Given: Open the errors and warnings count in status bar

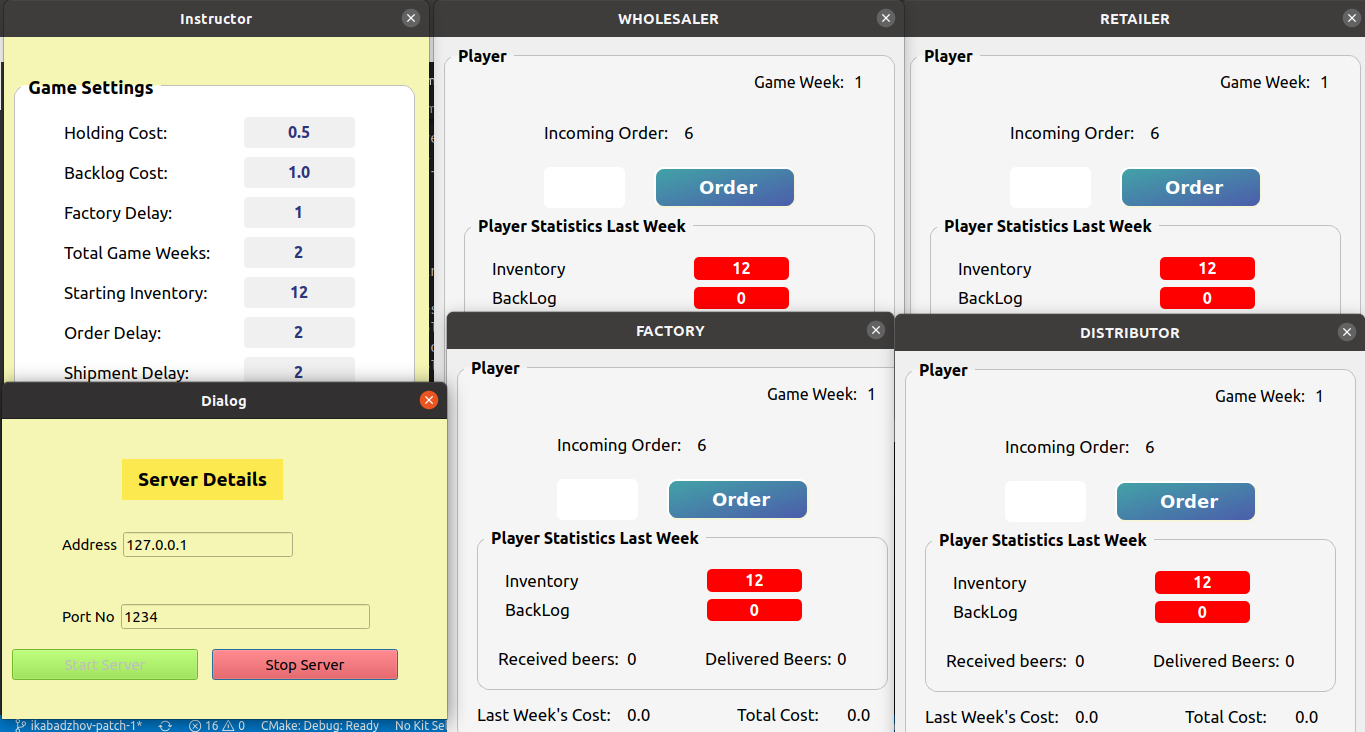Looking at the screenshot, I should click(x=217, y=726).
